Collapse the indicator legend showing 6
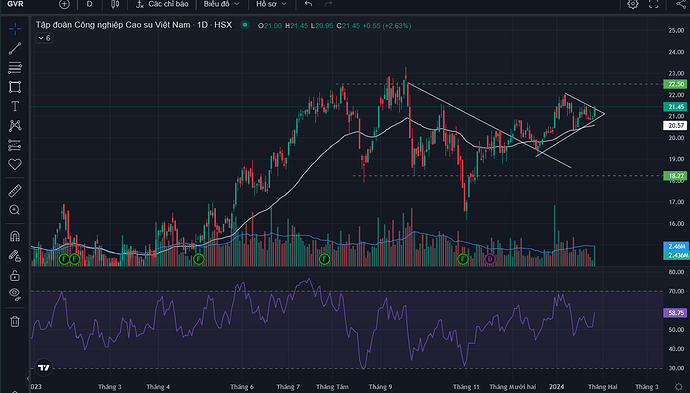 pyautogui.click(x=44, y=38)
